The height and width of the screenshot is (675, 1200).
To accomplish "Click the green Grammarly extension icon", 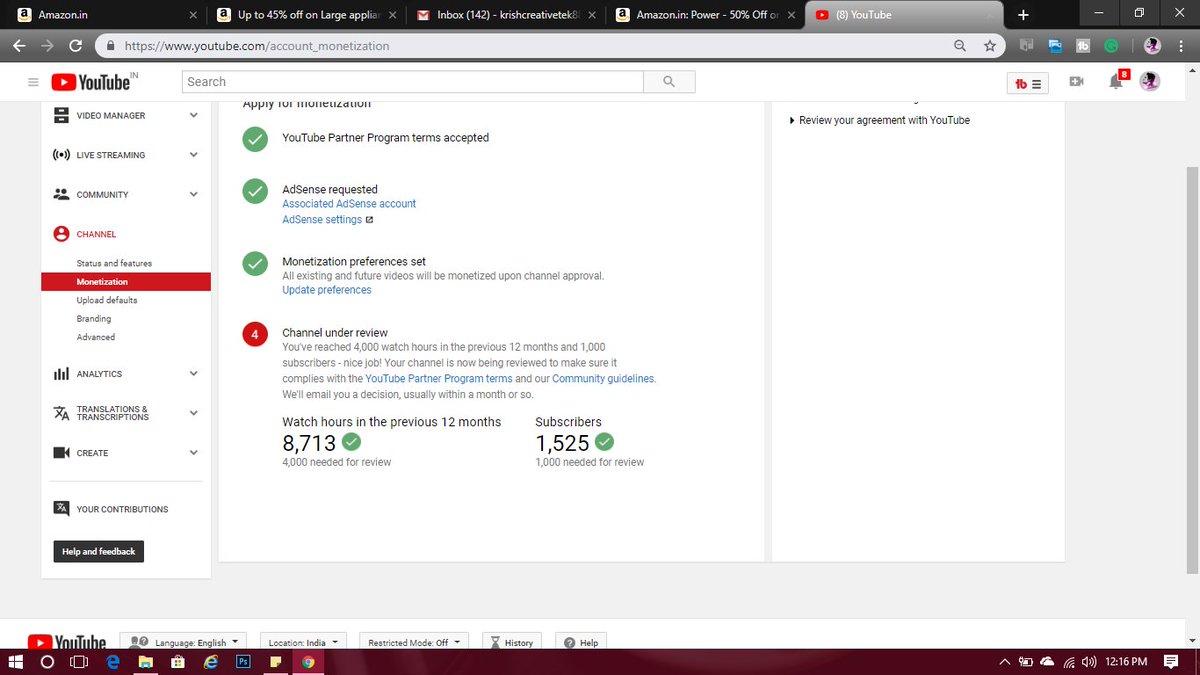I will point(1111,46).
